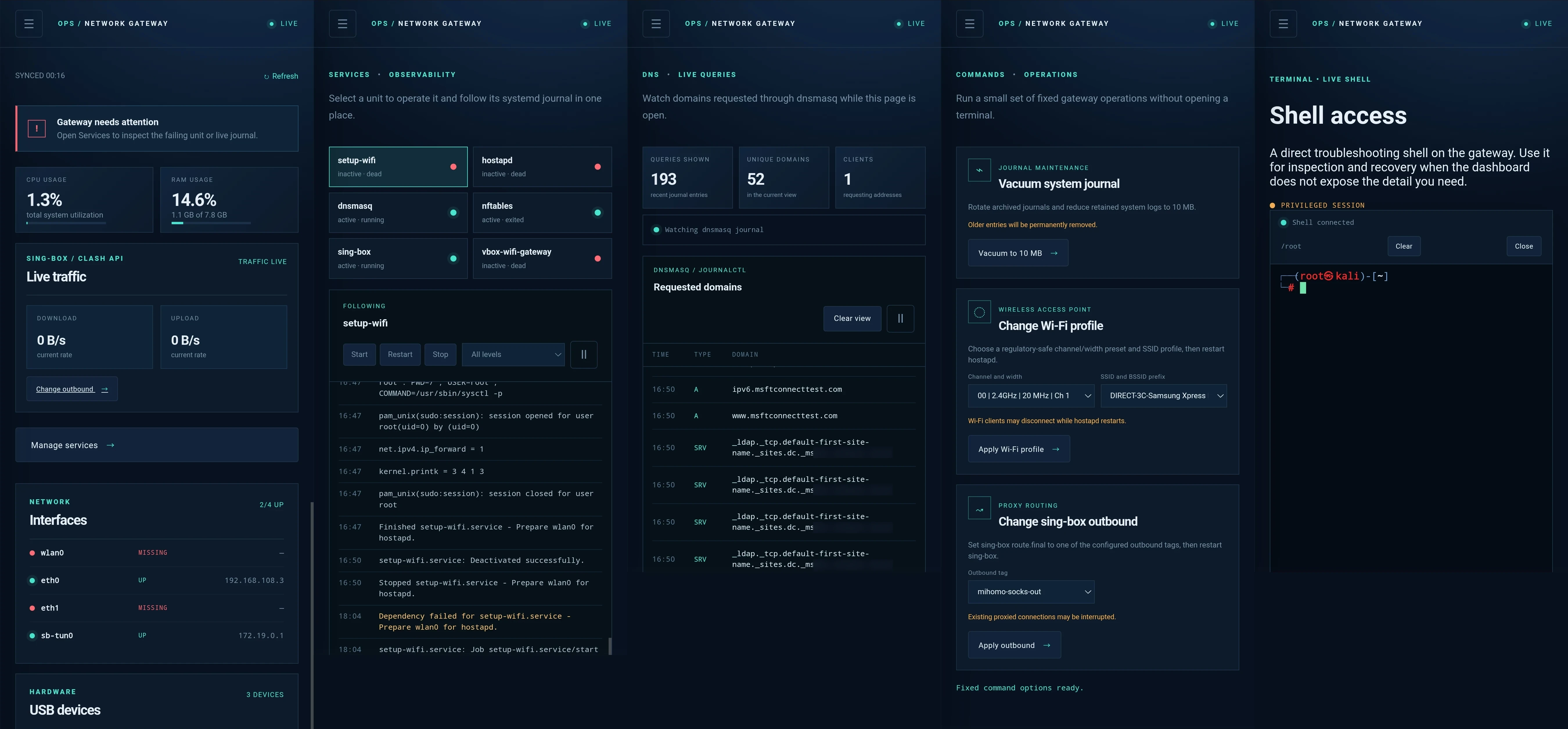Focus the terminal shell prompt area
1568x729 pixels.
click(1411, 417)
